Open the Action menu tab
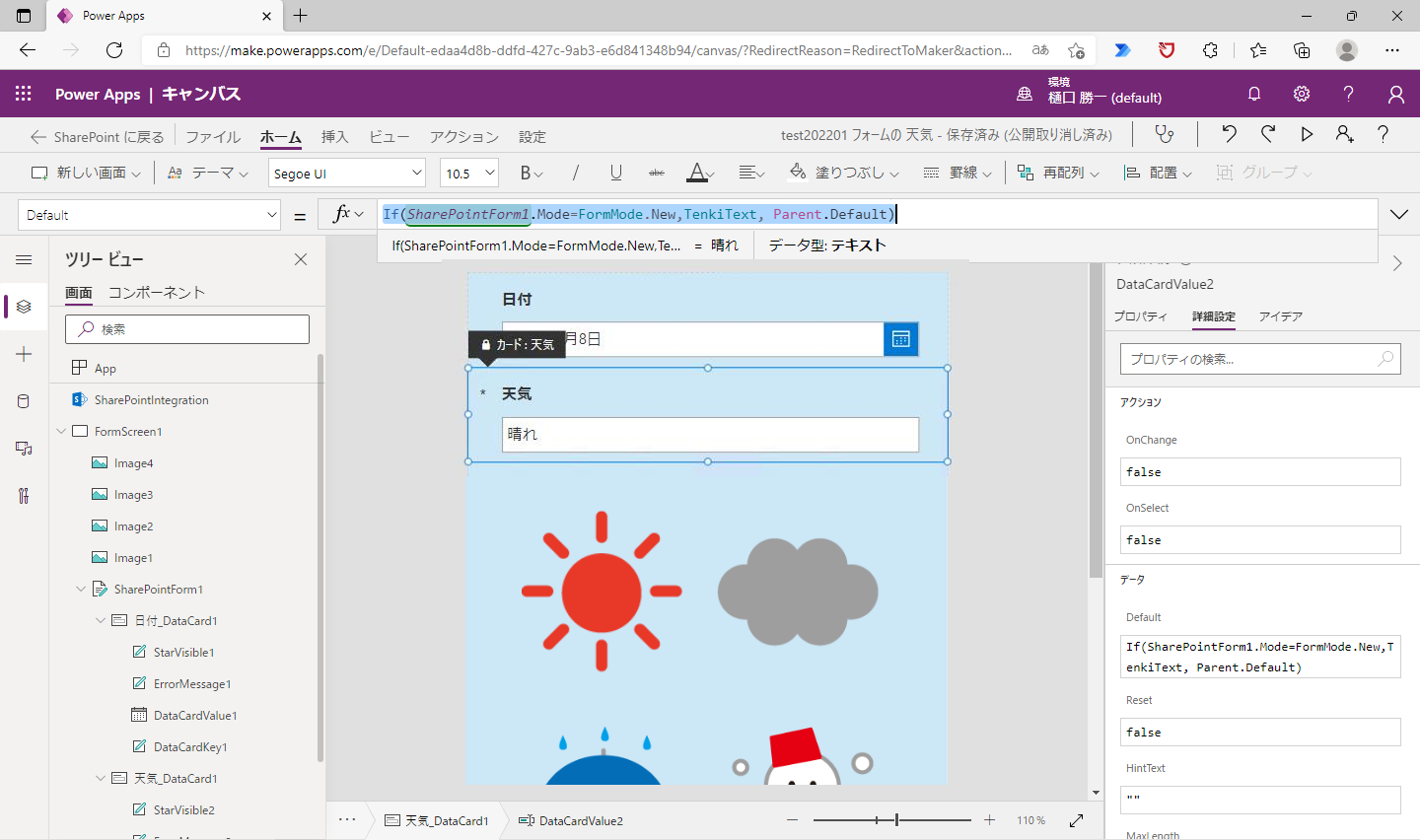The width and height of the screenshot is (1420, 840). (x=463, y=136)
